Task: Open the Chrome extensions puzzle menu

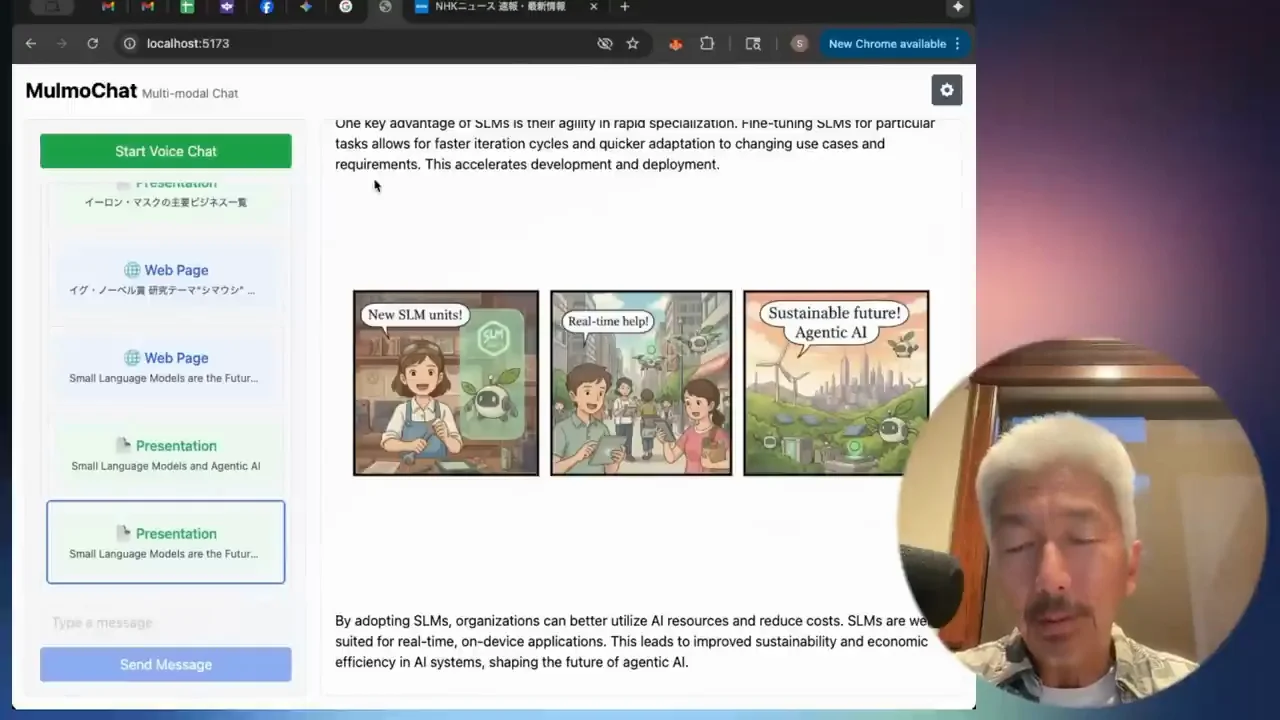Action: pyautogui.click(x=707, y=44)
